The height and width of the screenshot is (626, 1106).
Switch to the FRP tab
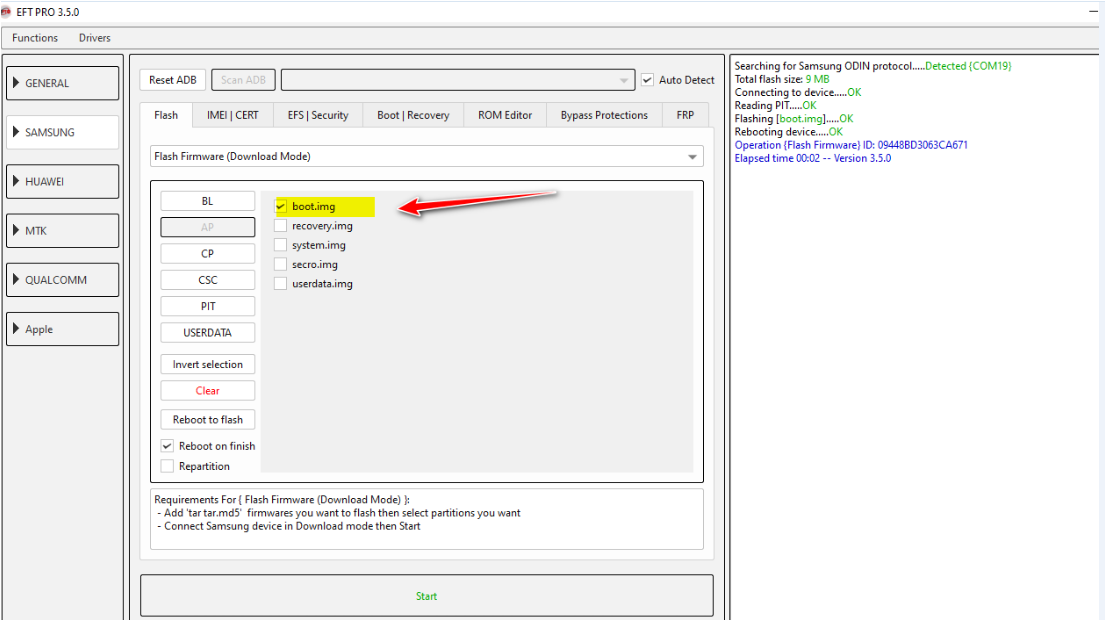pyautogui.click(x=686, y=115)
